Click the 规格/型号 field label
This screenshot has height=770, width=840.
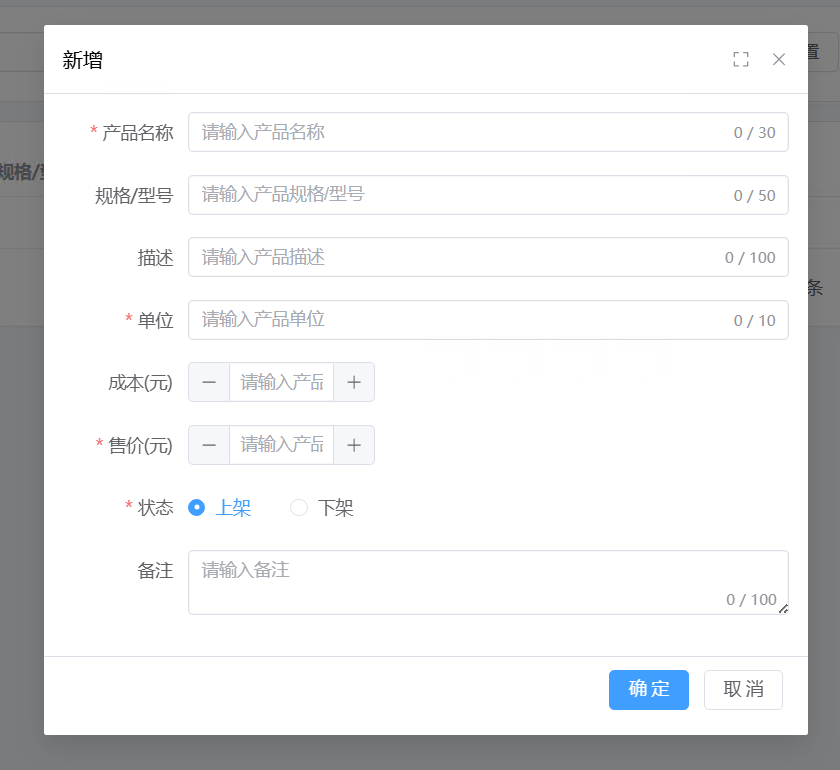[x=134, y=196]
